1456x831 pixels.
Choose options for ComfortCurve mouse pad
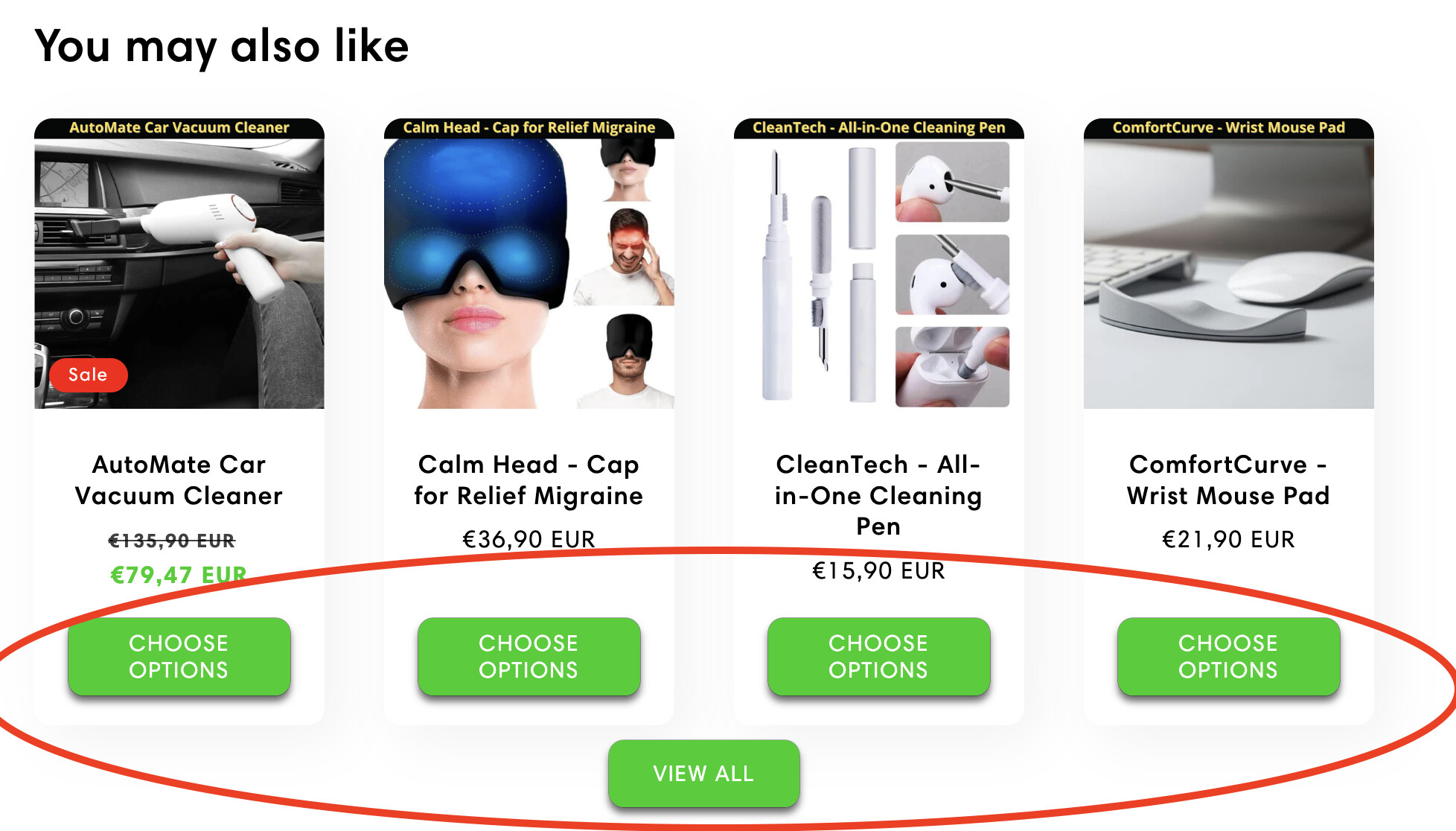(1229, 656)
